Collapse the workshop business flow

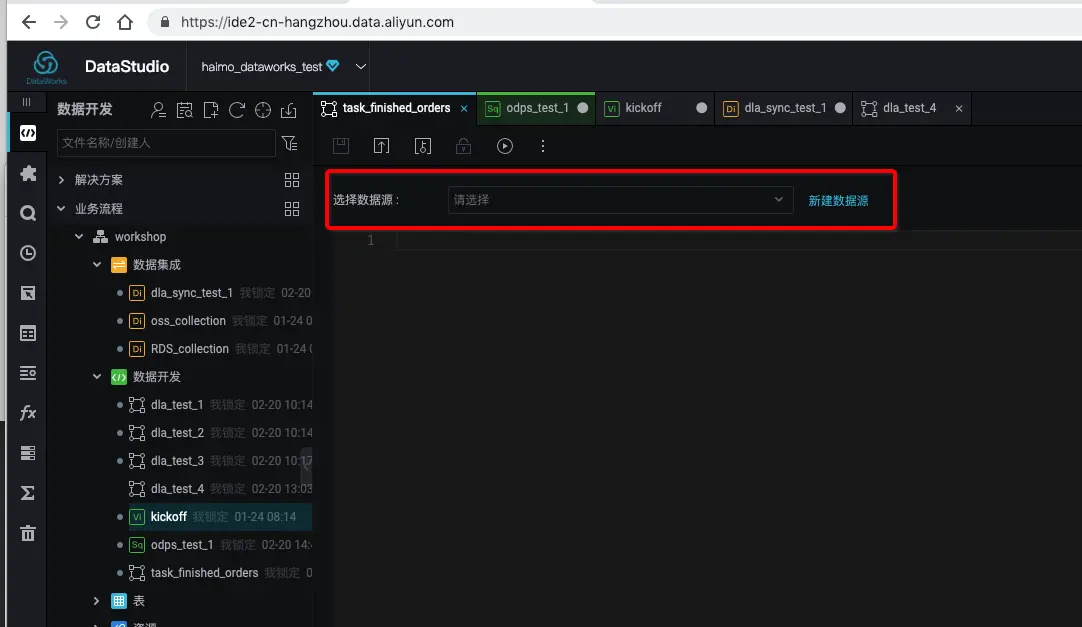78,236
